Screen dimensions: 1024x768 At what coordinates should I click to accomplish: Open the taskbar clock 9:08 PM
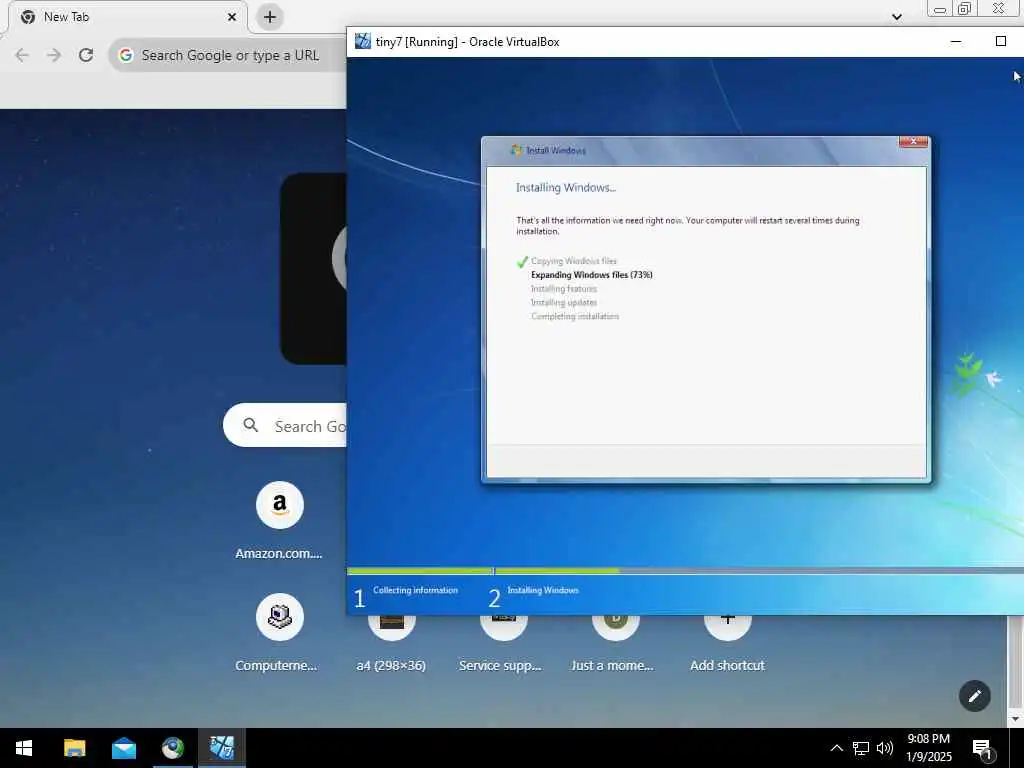point(929,748)
